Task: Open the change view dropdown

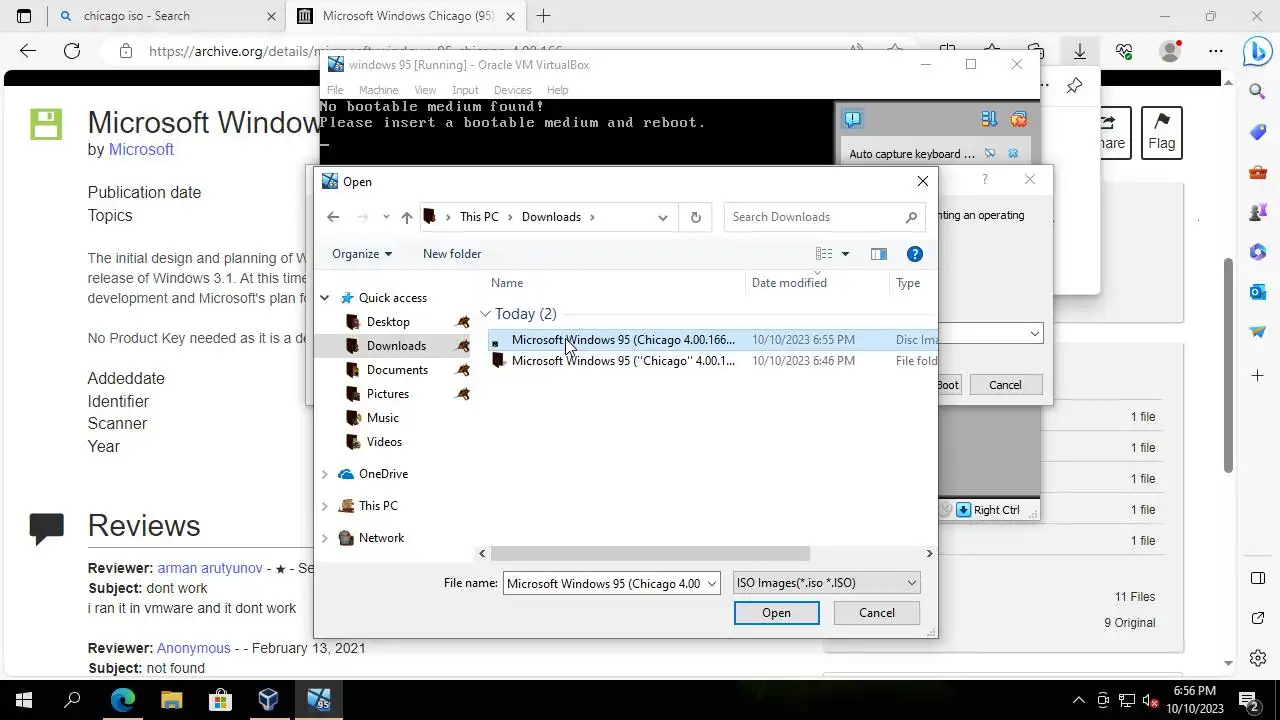Action: [x=845, y=254]
